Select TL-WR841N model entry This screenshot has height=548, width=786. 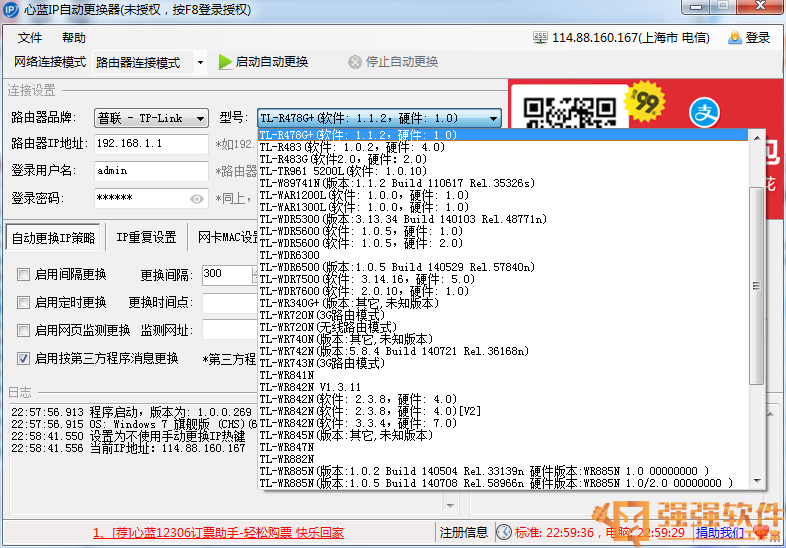[x=503, y=376]
